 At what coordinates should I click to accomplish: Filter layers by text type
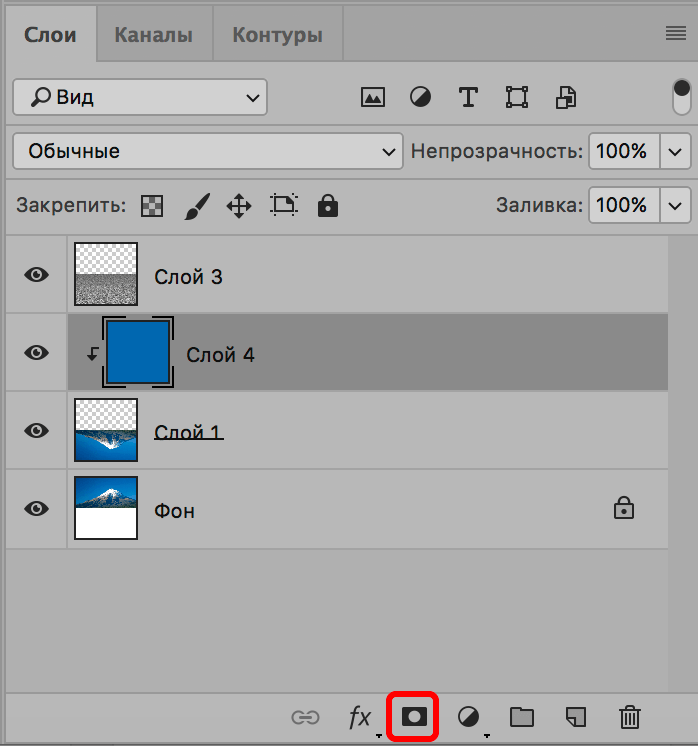point(468,97)
